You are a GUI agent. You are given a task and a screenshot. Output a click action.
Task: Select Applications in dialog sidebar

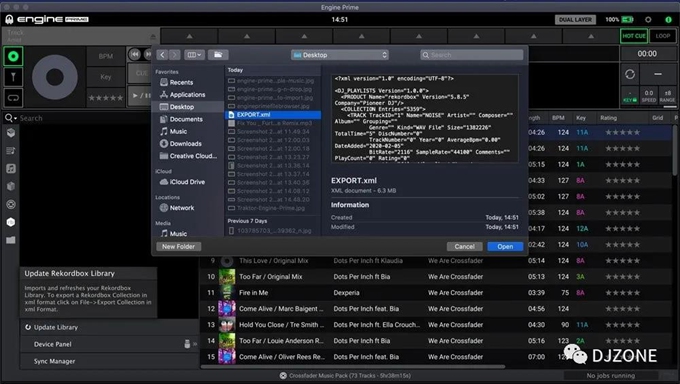tap(187, 95)
